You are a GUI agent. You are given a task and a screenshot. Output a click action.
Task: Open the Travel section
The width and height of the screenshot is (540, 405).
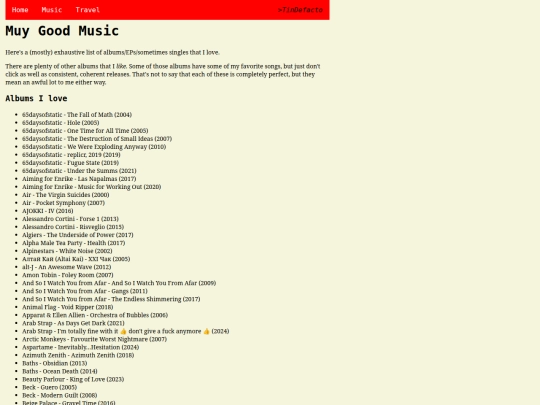point(88,10)
